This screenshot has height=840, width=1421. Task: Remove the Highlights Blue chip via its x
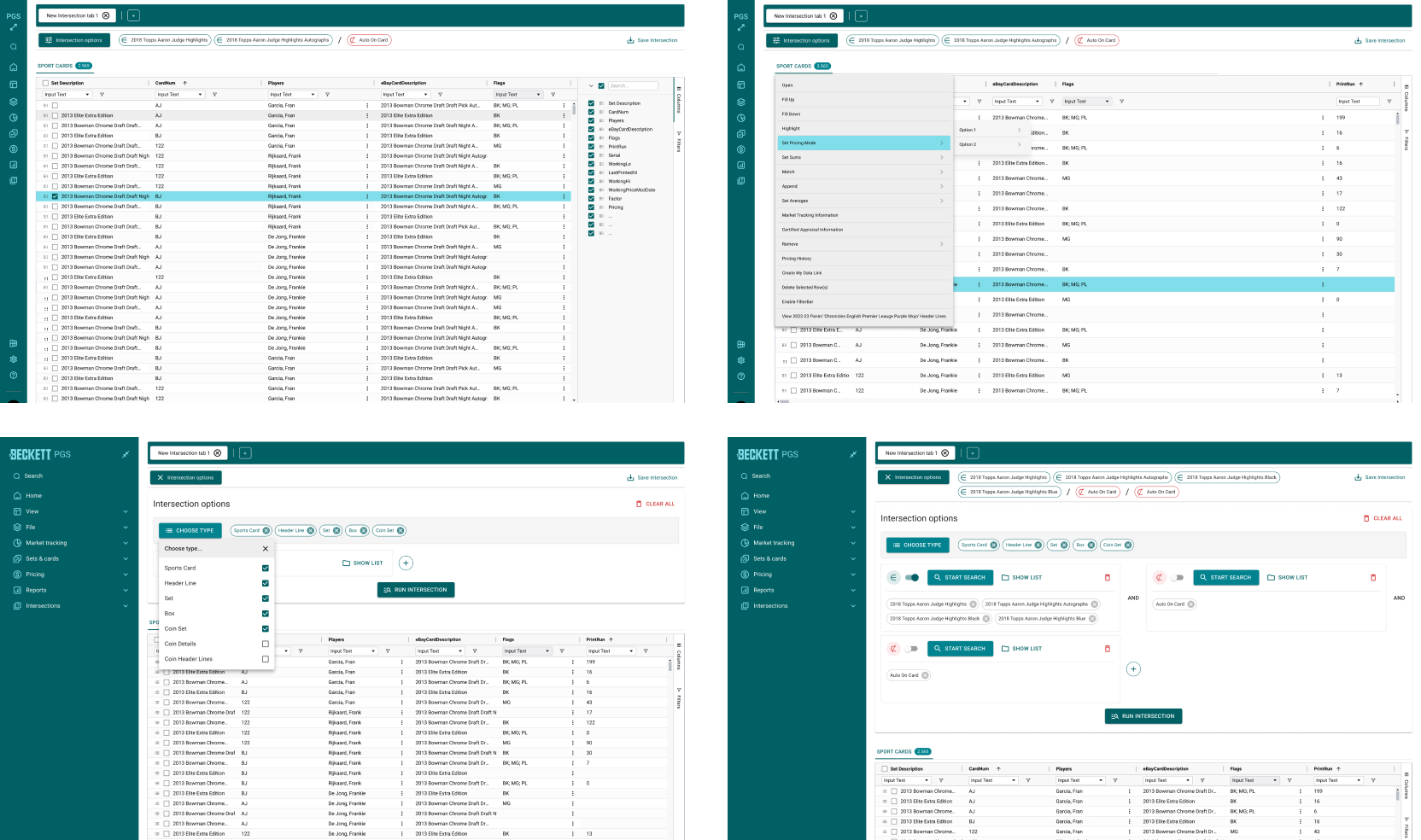click(x=1092, y=619)
